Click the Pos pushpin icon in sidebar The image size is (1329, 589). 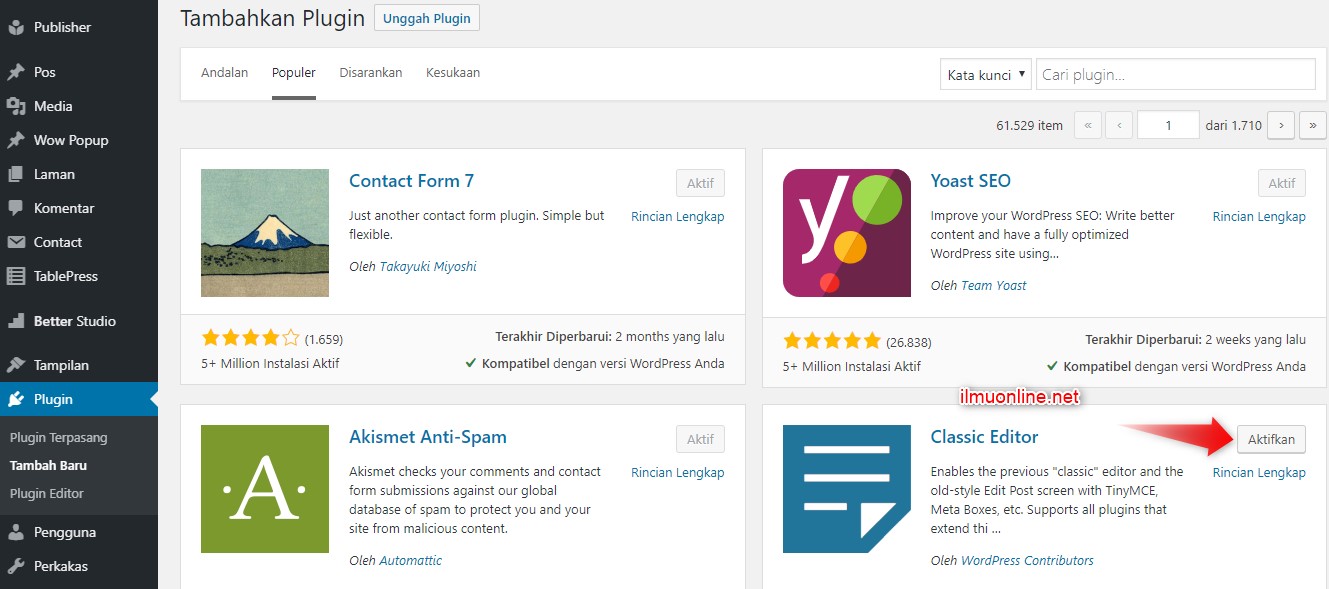(16, 72)
